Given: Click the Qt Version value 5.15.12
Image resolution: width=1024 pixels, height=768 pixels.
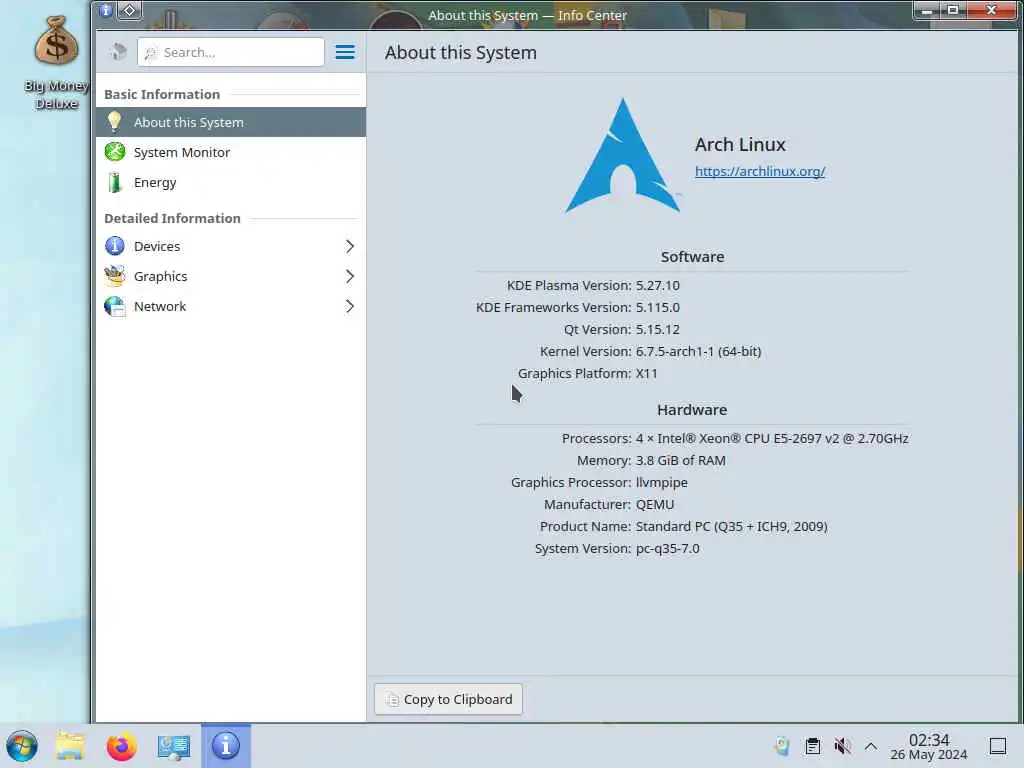Looking at the screenshot, I should click(658, 329).
